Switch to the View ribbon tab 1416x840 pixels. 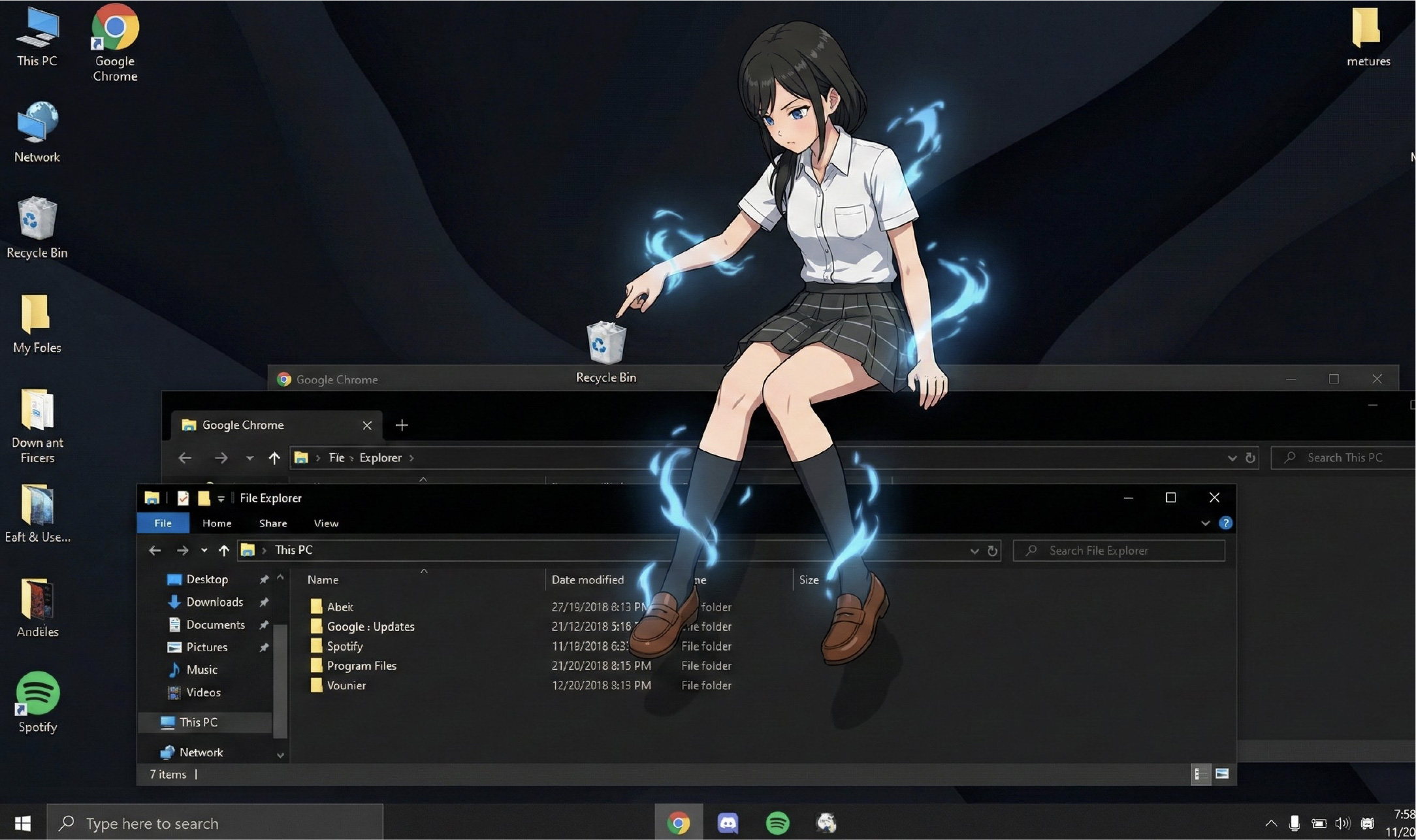click(325, 523)
